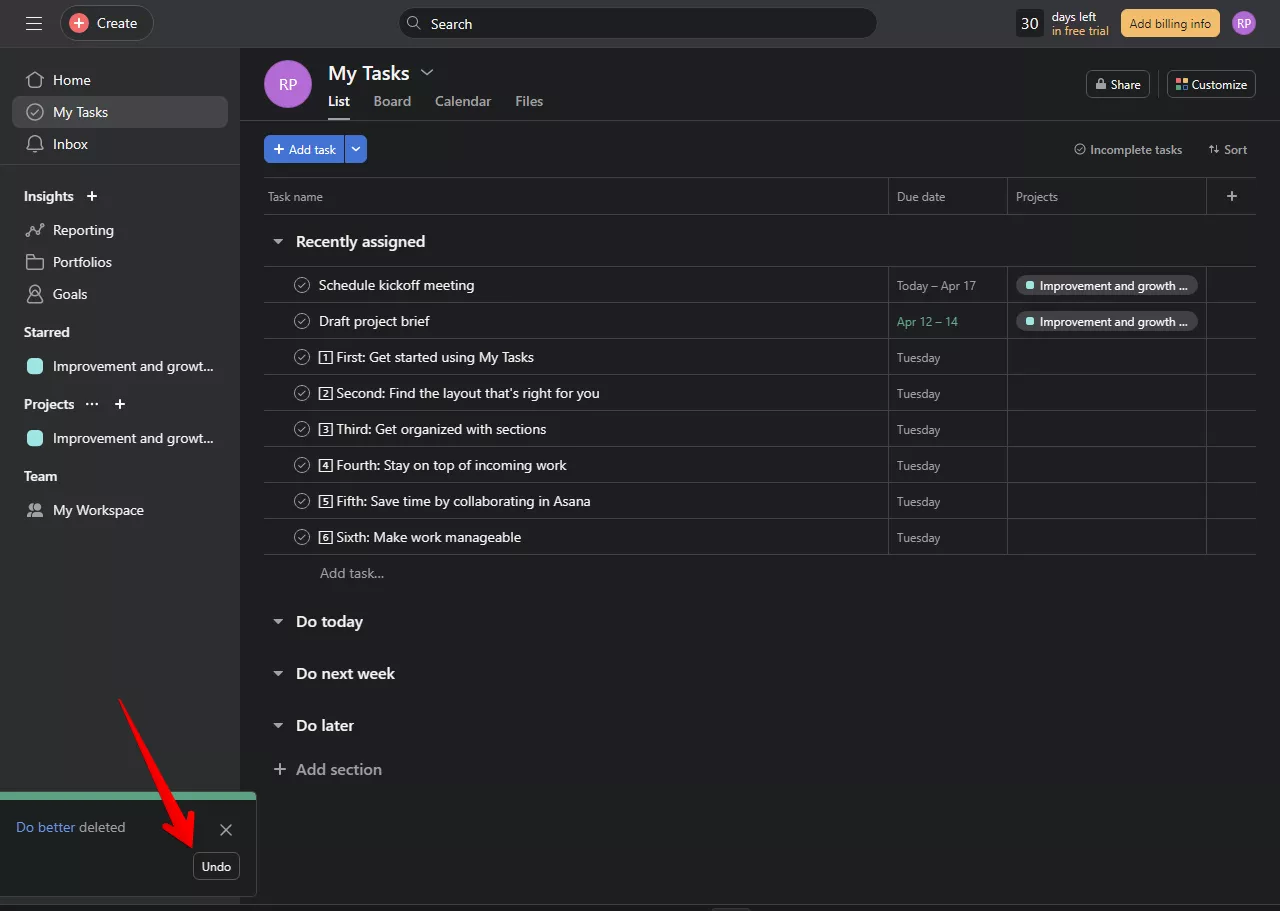This screenshot has height=911, width=1280.
Task: Open the Projects three-dot options icon
Action: pos(92,404)
